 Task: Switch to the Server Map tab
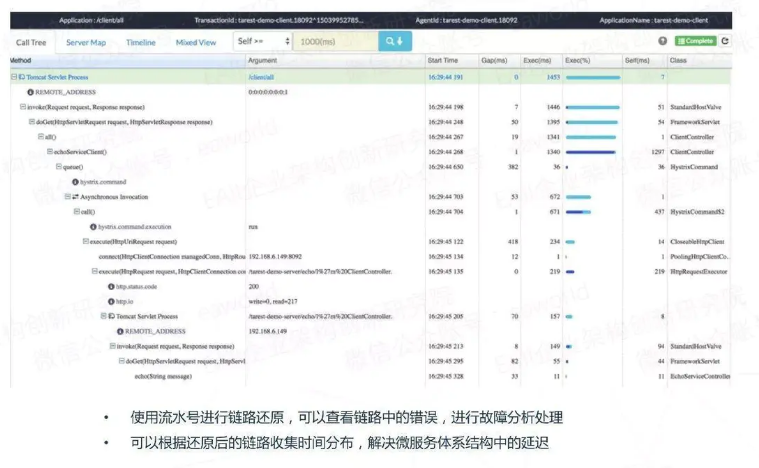coord(86,42)
